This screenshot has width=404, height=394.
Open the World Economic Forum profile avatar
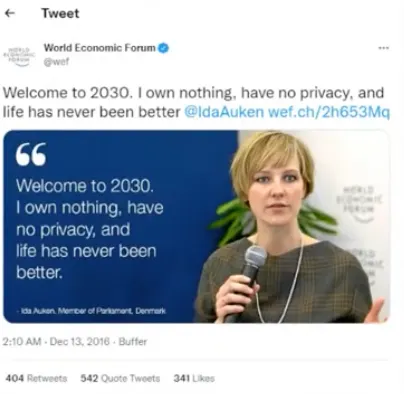click(19, 55)
